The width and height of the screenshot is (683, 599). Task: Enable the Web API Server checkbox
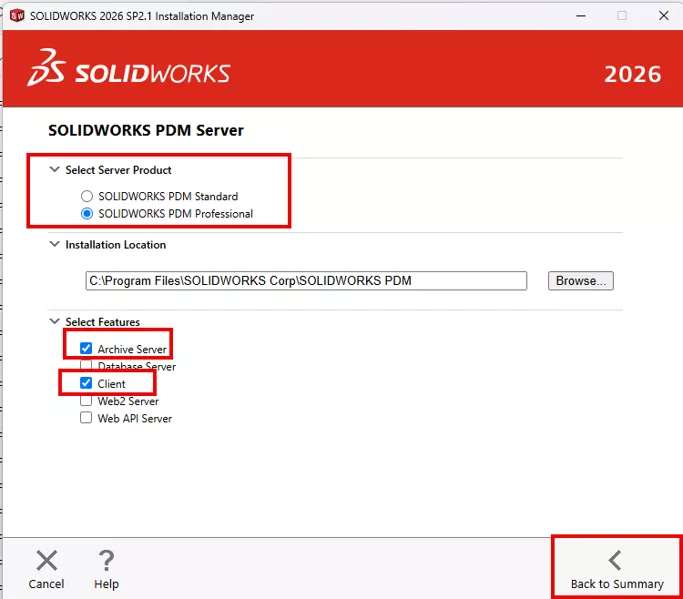point(86,418)
